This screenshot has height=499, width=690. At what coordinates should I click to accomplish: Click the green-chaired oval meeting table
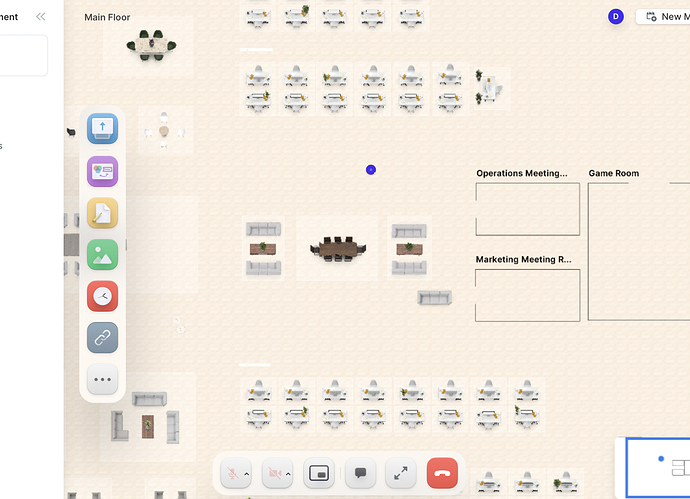151,45
